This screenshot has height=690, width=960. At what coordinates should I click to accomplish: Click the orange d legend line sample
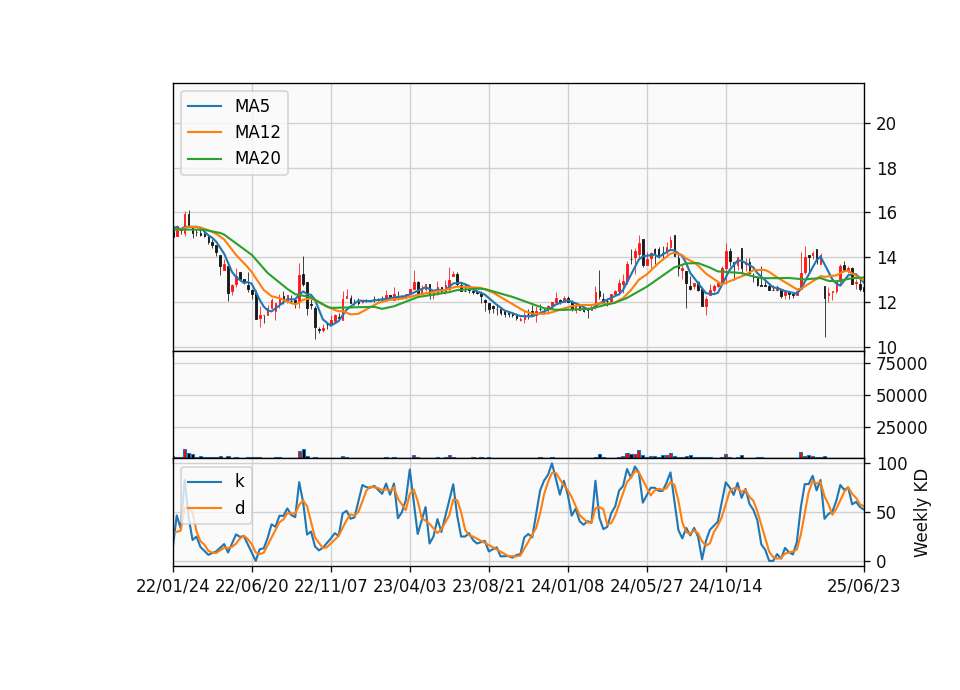pyautogui.click(x=204, y=508)
